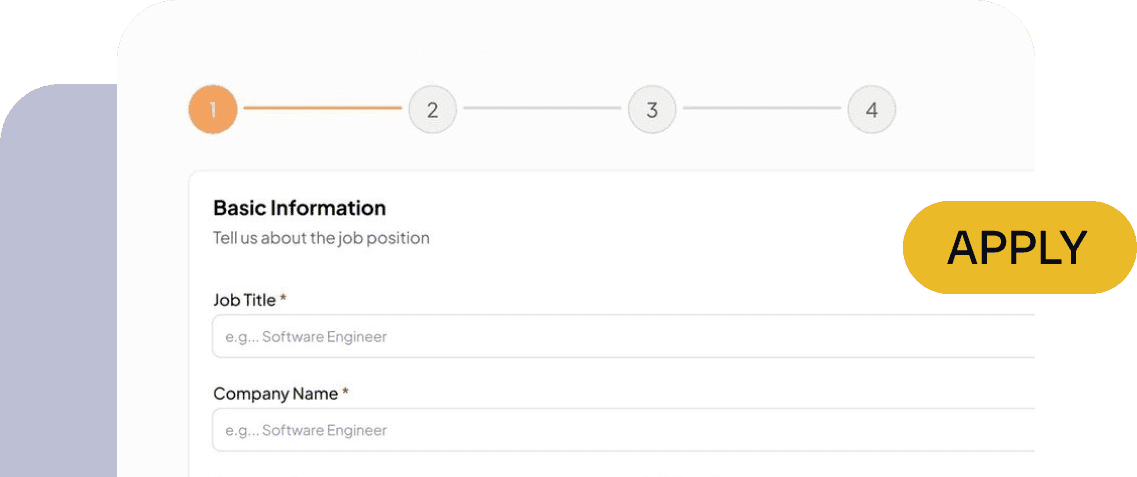Click the required asterisk beside Job Title
1137x477 pixels.
click(x=284, y=298)
